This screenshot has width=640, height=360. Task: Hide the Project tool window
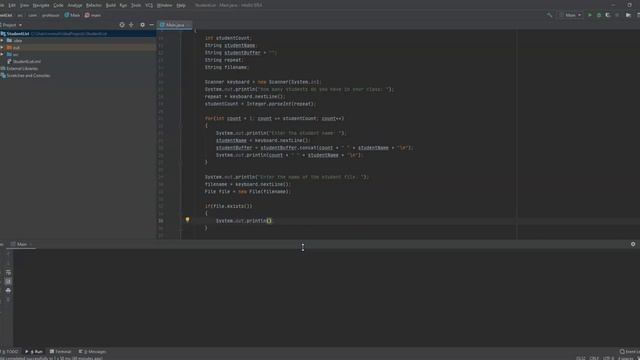pos(151,25)
